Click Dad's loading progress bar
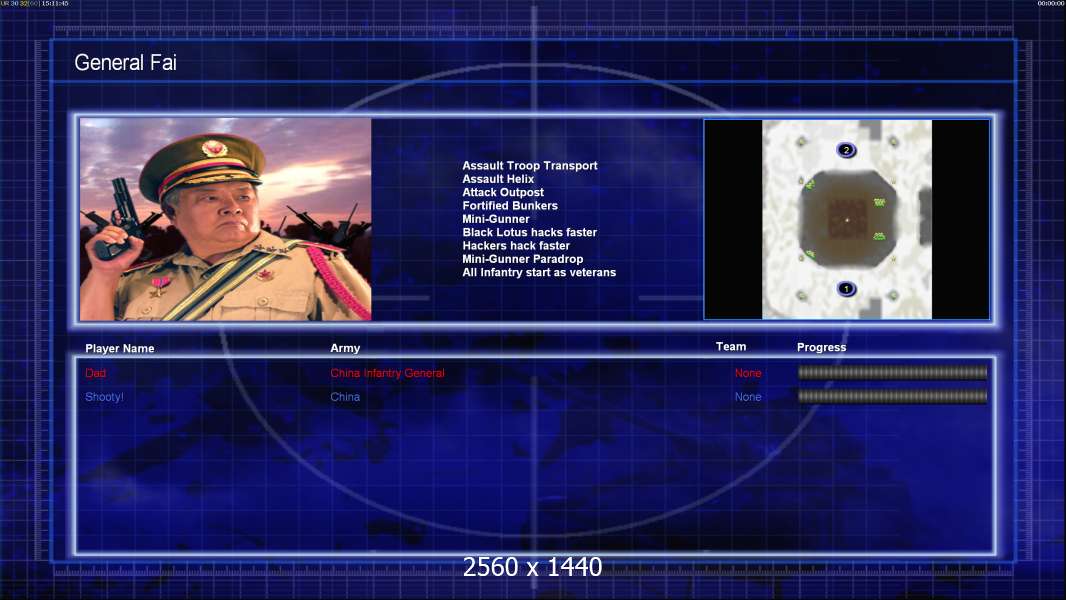Screen dimensions: 1066x600 [x=892, y=373]
